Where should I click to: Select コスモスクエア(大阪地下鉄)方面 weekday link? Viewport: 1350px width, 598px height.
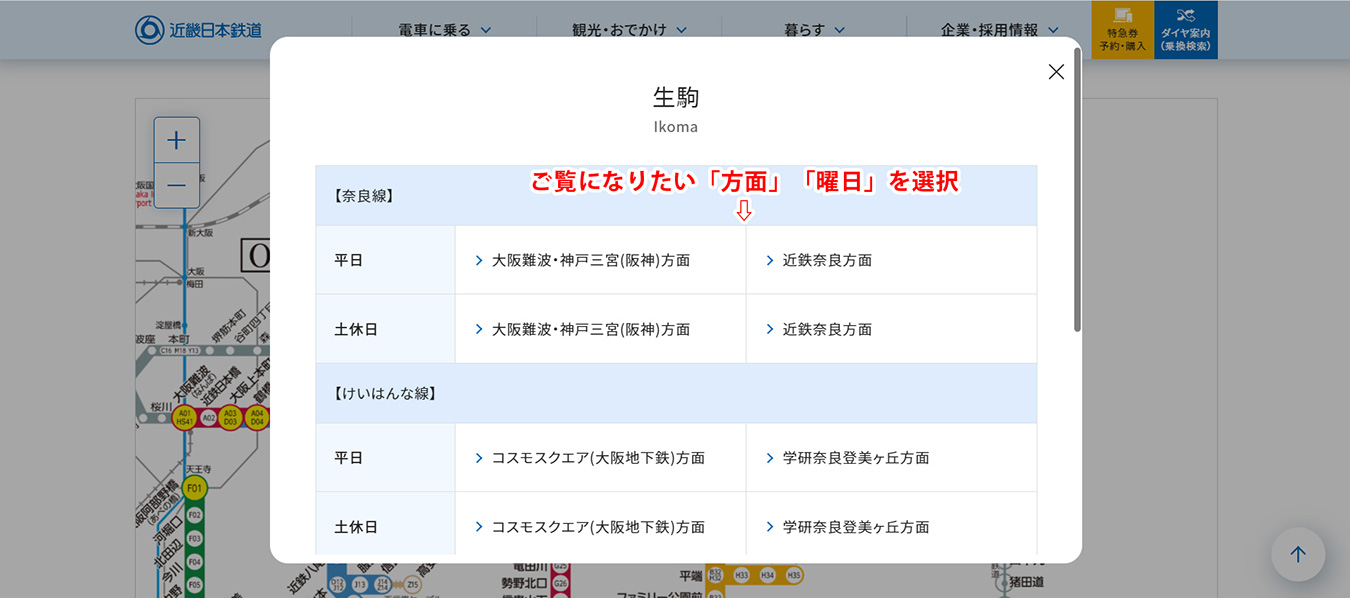[x=597, y=457]
